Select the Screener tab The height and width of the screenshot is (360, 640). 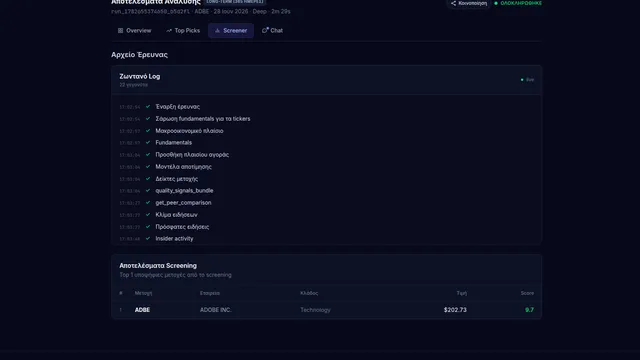[x=231, y=31]
